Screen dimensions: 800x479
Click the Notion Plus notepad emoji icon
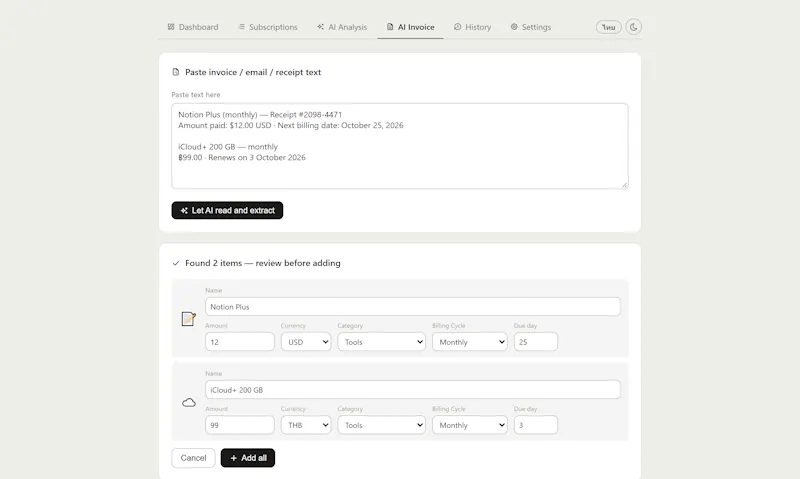click(x=189, y=319)
